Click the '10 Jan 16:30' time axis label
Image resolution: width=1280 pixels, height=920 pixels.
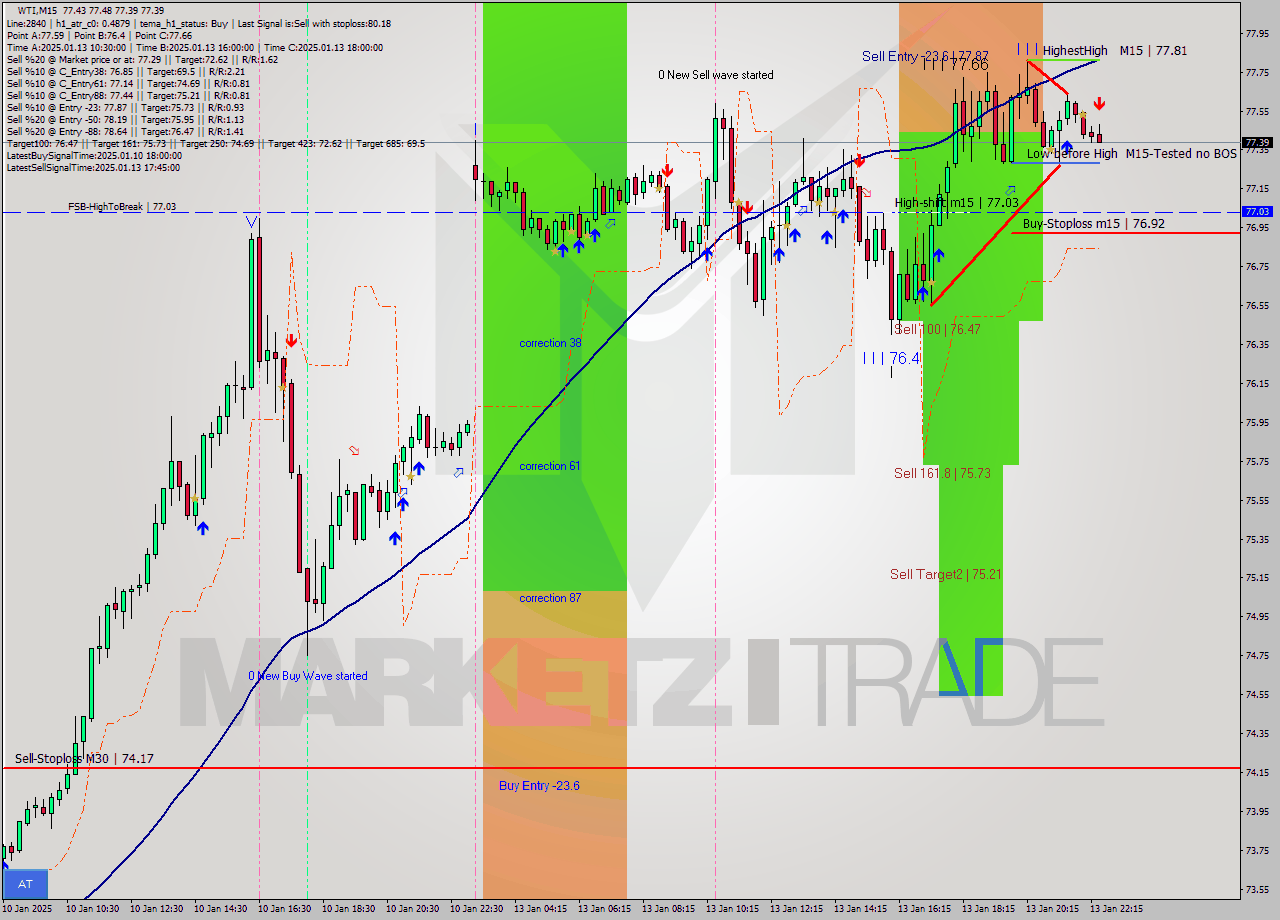click(286, 909)
